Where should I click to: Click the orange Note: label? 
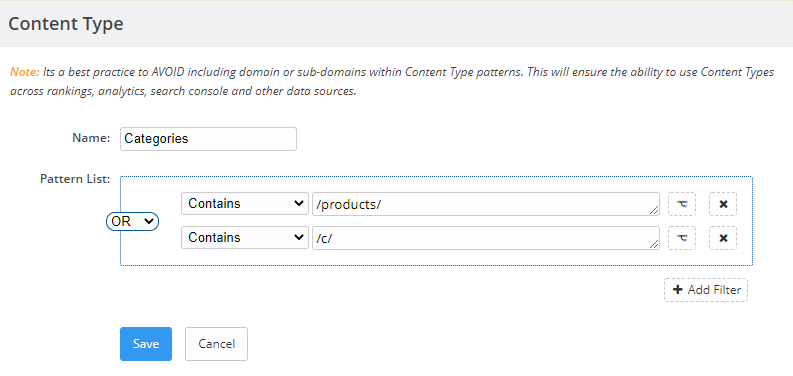25,72
